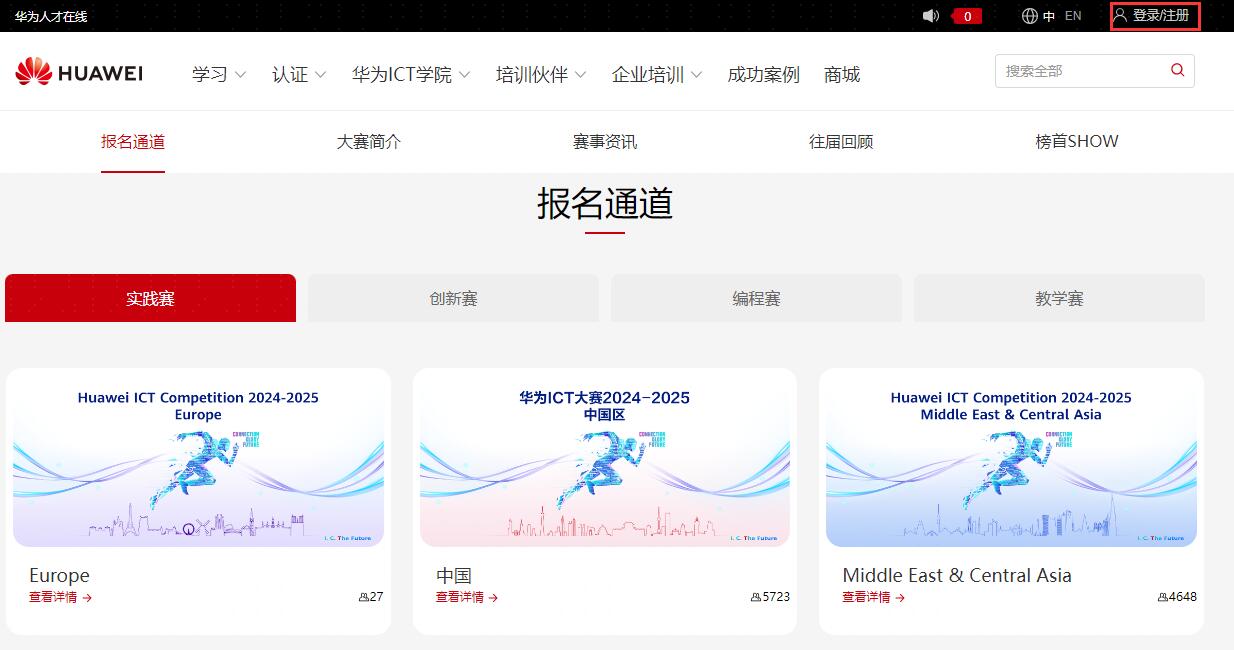The height and width of the screenshot is (650, 1234).
Task: Switch to the 编程赛 competition tab
Action: (x=756, y=298)
